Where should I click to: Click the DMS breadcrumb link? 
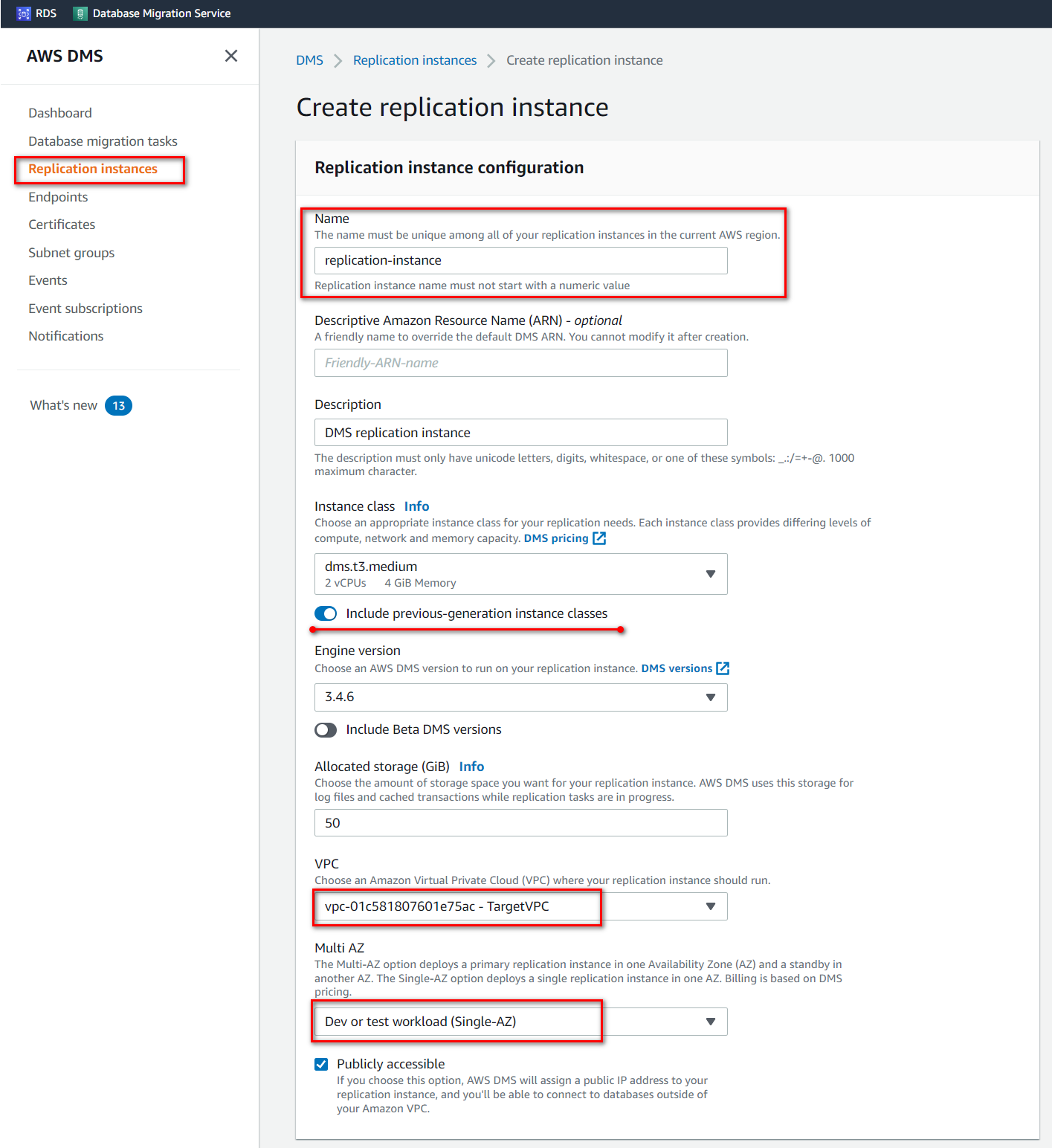pyautogui.click(x=309, y=60)
